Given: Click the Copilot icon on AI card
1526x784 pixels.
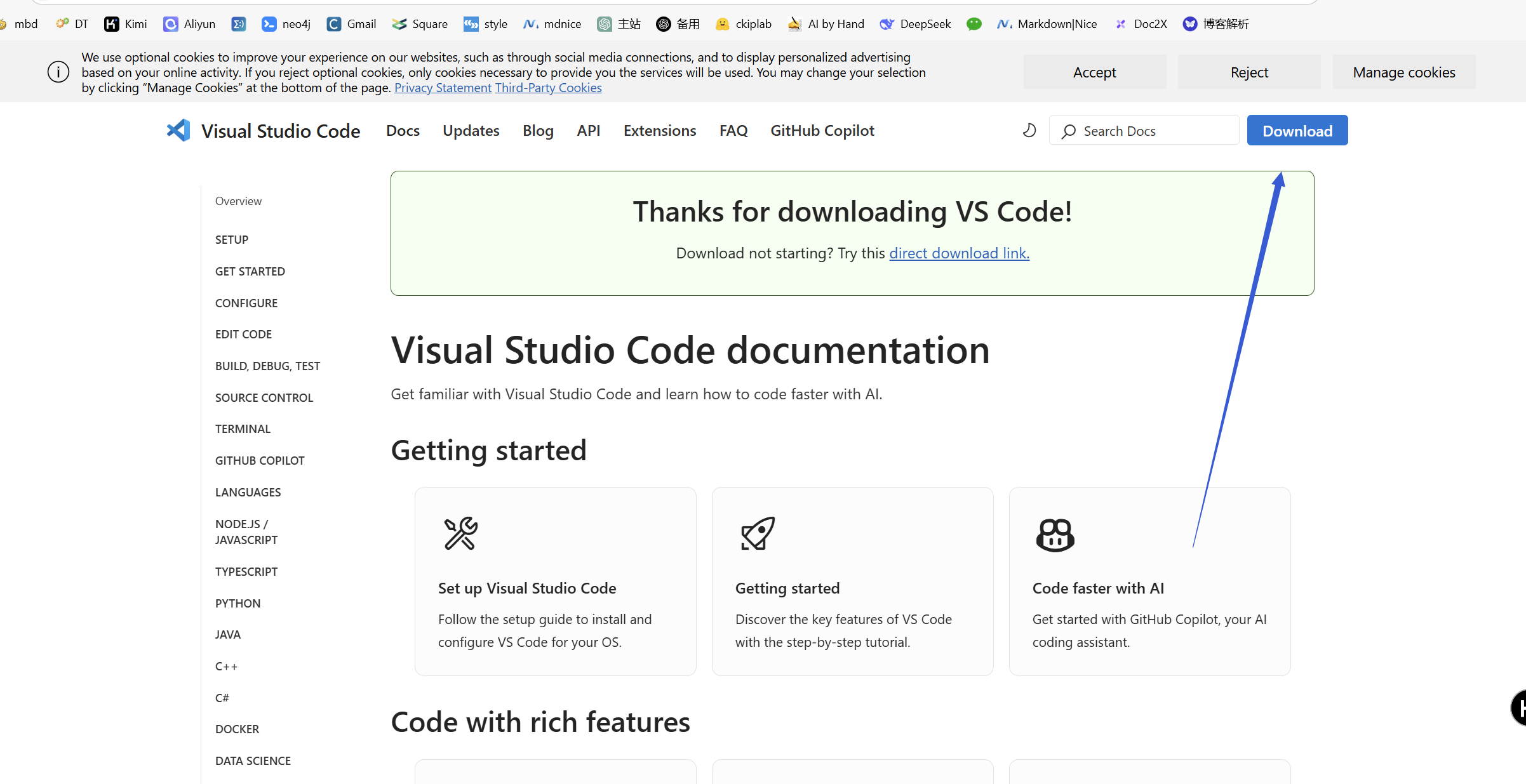Looking at the screenshot, I should [x=1055, y=535].
